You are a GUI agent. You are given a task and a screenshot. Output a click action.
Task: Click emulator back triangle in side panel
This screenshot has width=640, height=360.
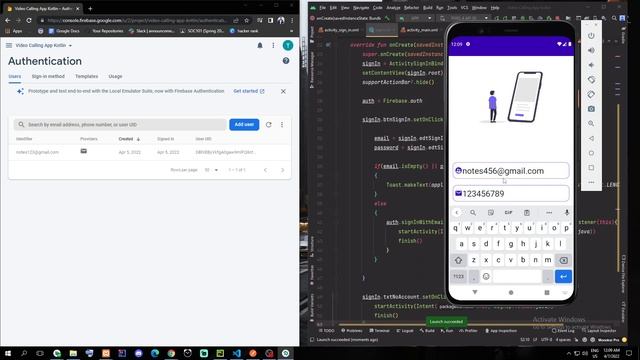(591, 138)
